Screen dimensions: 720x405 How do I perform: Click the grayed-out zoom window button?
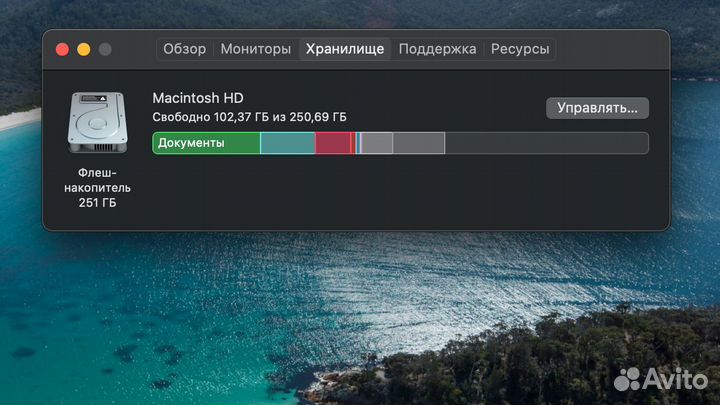[105, 49]
